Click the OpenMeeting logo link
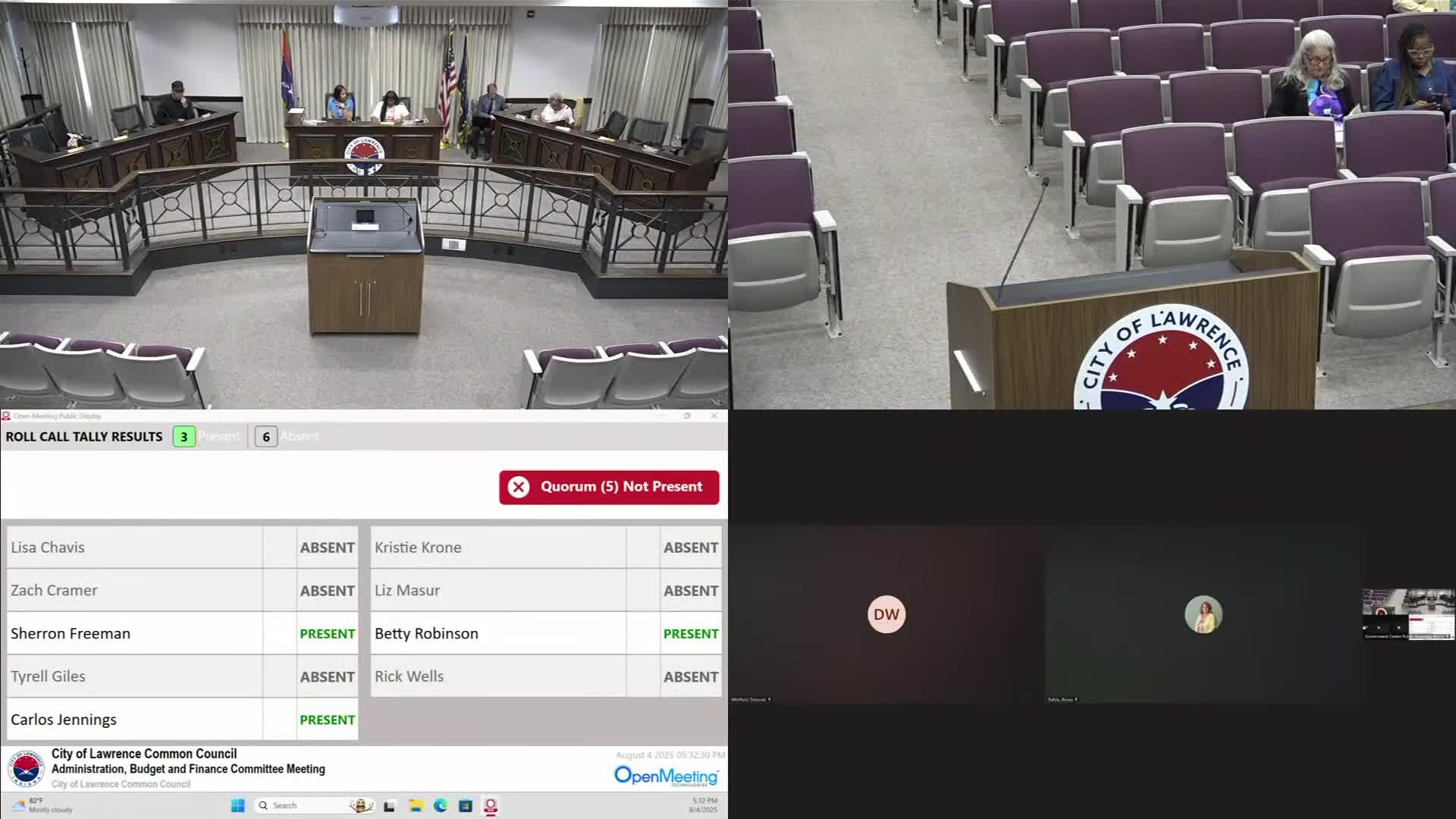This screenshot has height=819, width=1456. pos(666,776)
